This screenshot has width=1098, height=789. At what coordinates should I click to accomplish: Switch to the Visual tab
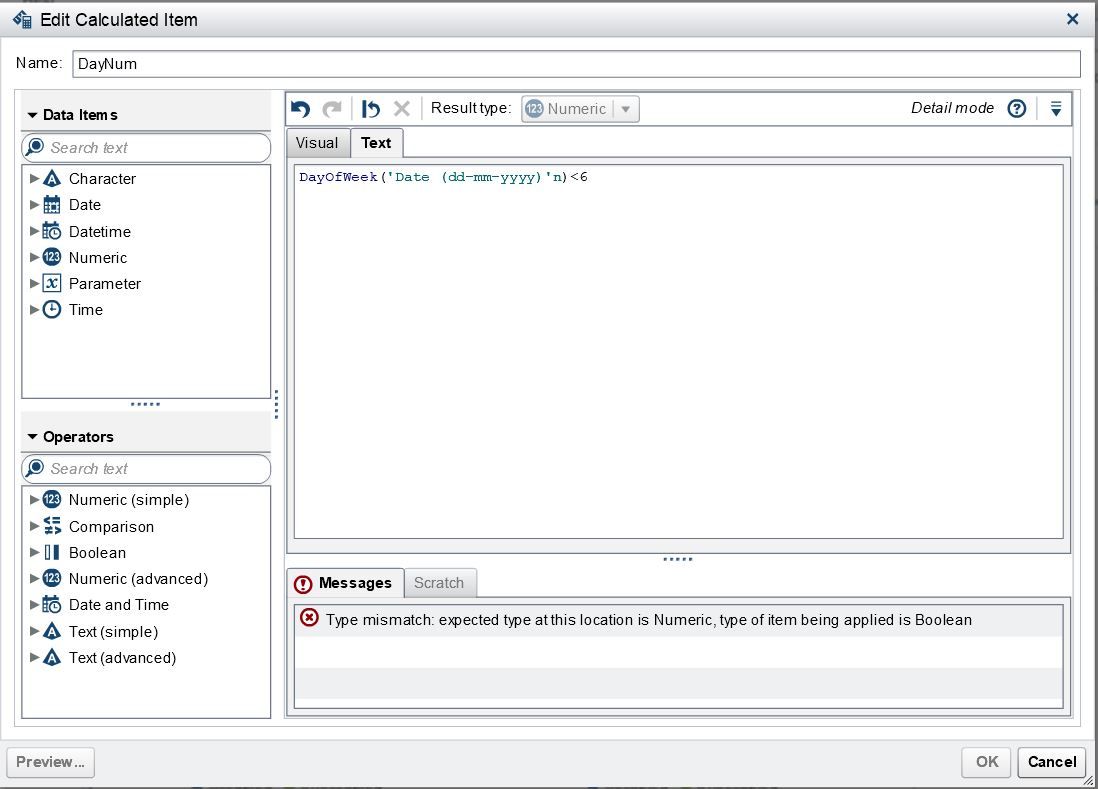pos(317,143)
